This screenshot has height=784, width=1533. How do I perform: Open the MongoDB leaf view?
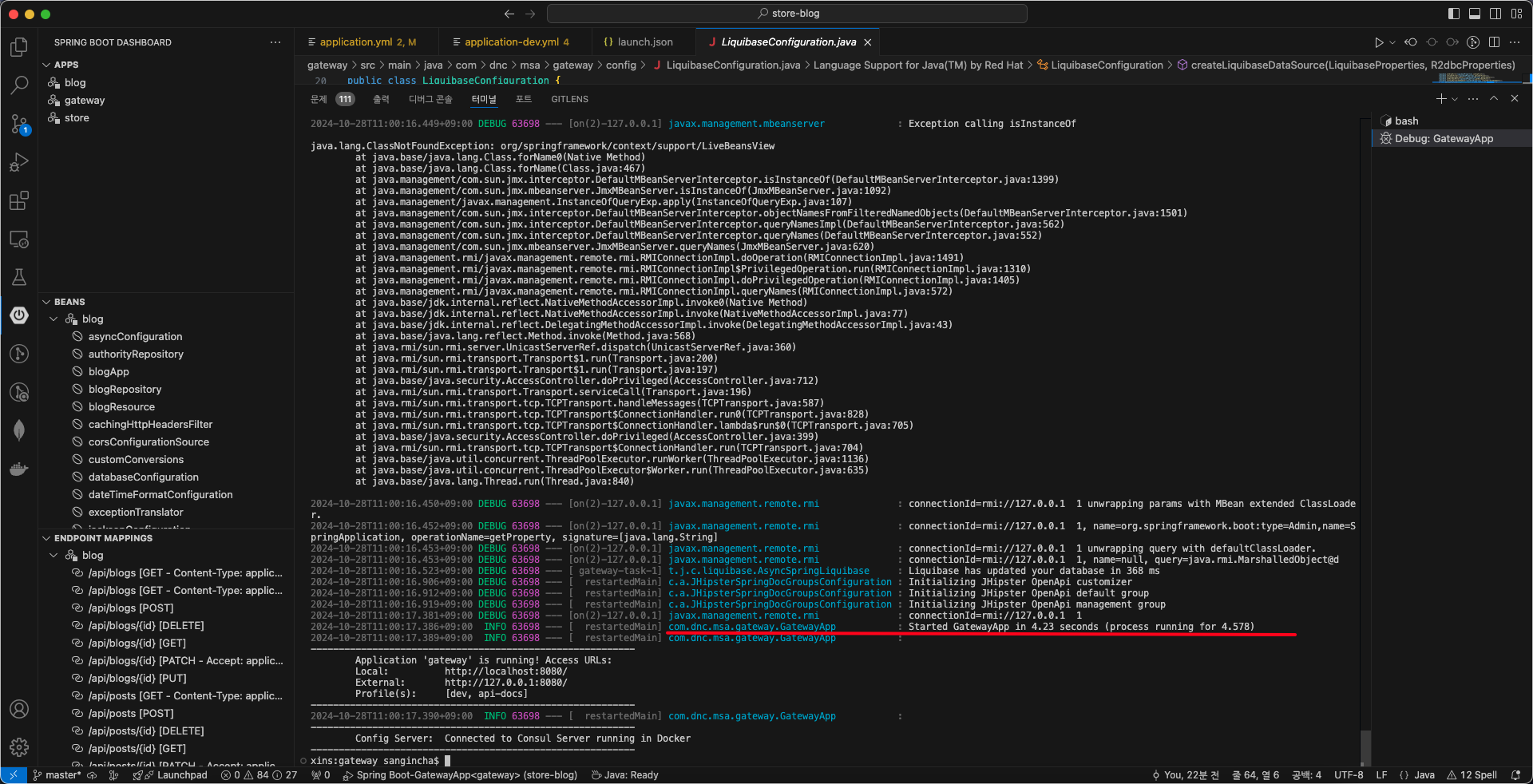[x=19, y=430]
